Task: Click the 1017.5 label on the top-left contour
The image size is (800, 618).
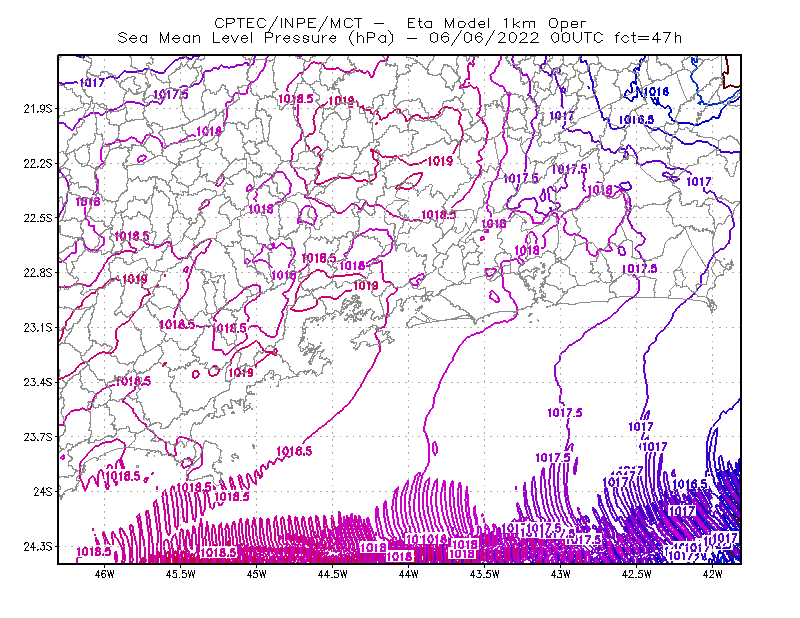Action: [171, 94]
